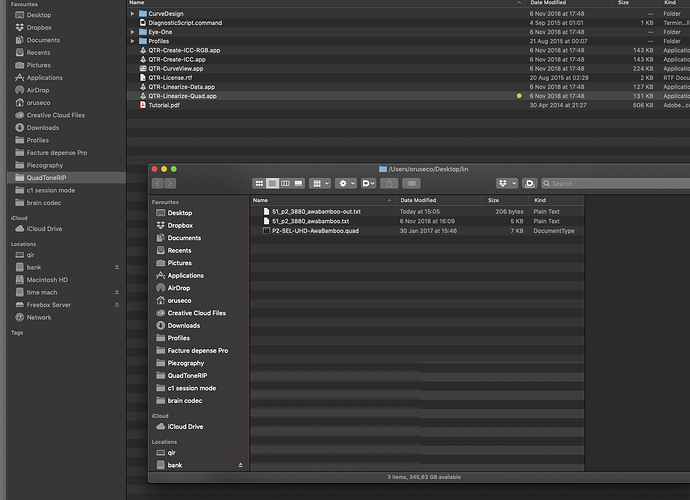690x500 pixels.
Task: Open the Dropbox toolbar dropdown
Action: (507, 184)
